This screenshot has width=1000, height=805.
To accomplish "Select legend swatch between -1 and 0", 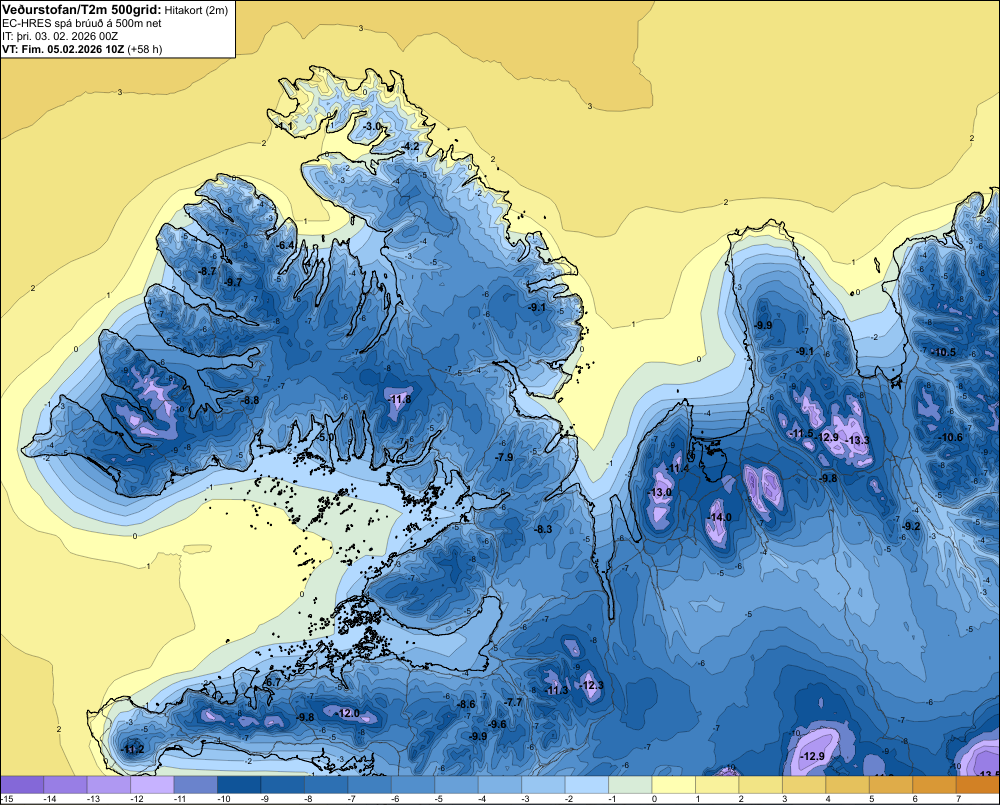I will click(x=630, y=784).
